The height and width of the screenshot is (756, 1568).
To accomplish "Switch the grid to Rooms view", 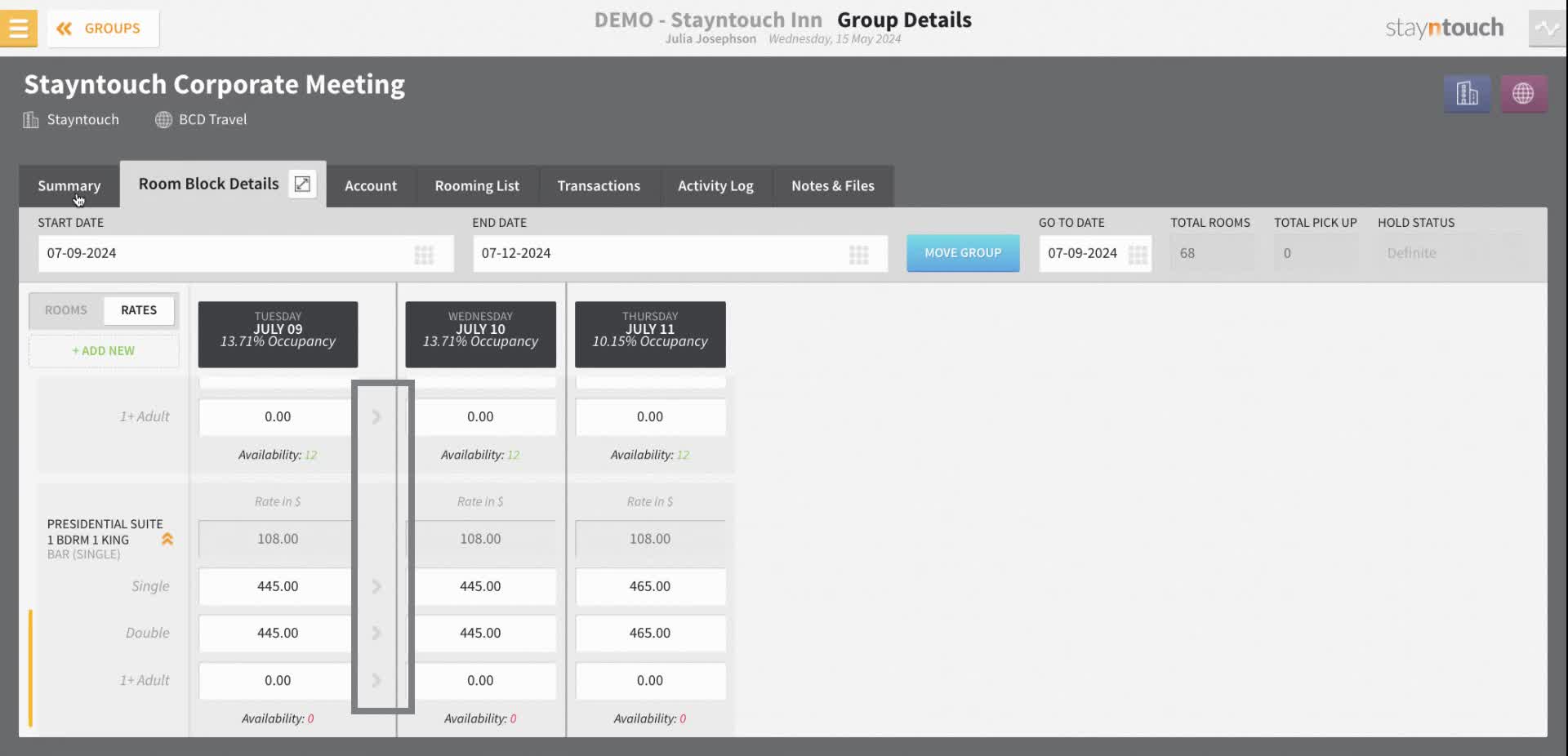I will (66, 310).
